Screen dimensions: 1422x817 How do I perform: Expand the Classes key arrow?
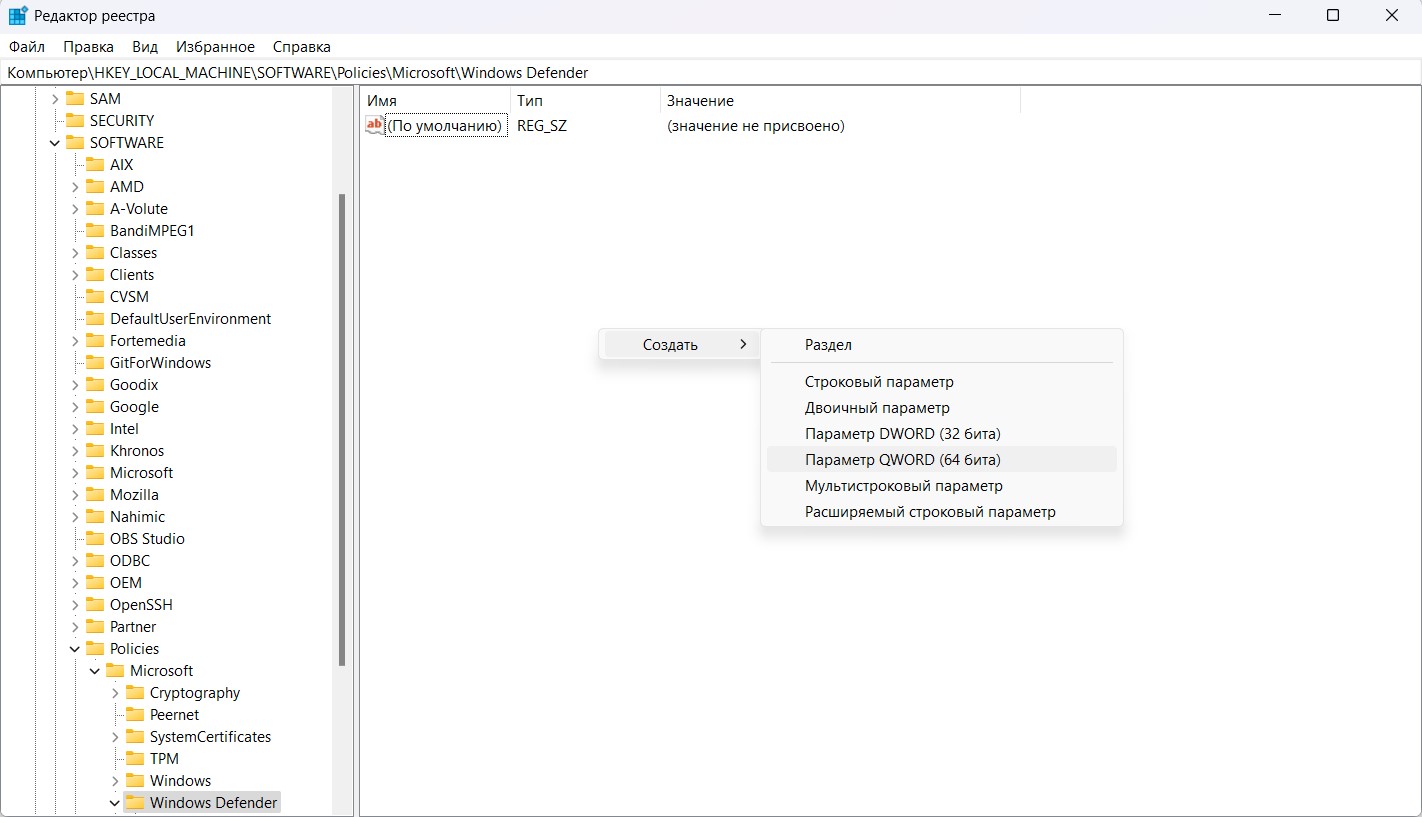coord(75,252)
